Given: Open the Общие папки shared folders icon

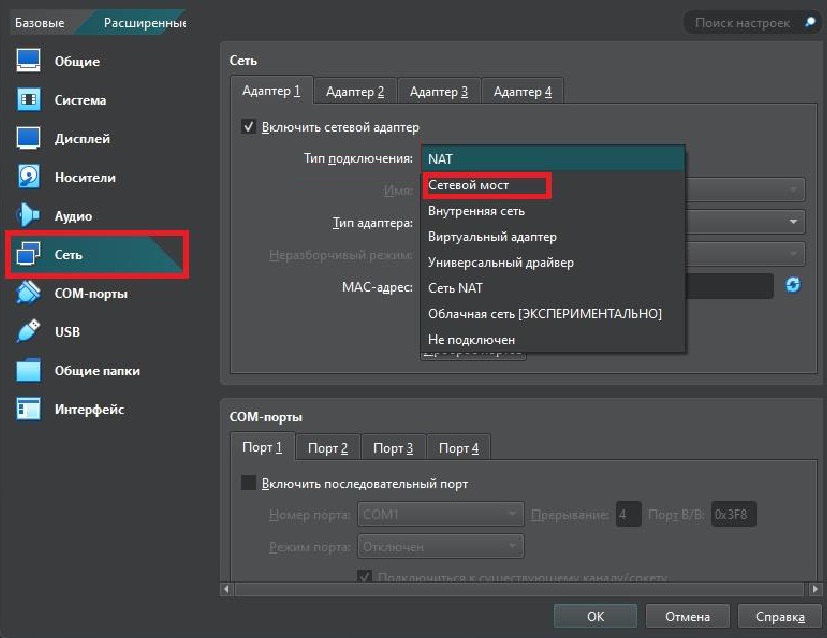Looking at the screenshot, I should [31, 371].
